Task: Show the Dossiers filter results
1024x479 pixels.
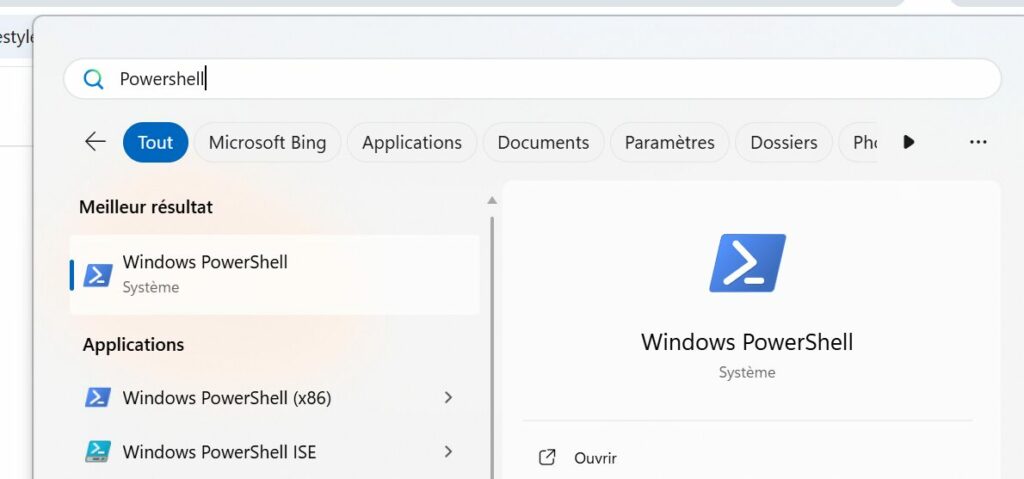Action: (x=784, y=142)
